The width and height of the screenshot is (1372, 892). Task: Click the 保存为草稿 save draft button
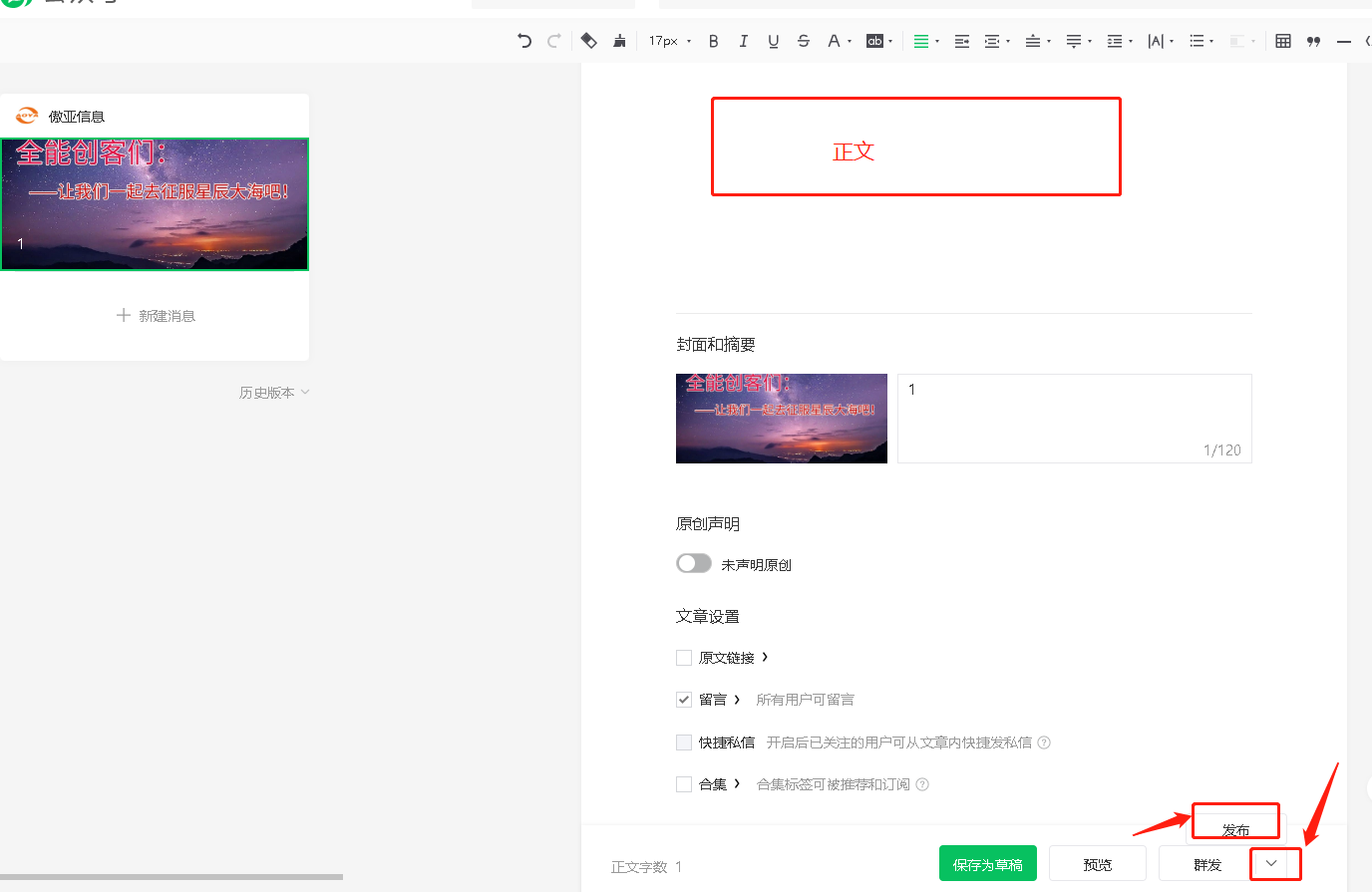click(x=987, y=864)
